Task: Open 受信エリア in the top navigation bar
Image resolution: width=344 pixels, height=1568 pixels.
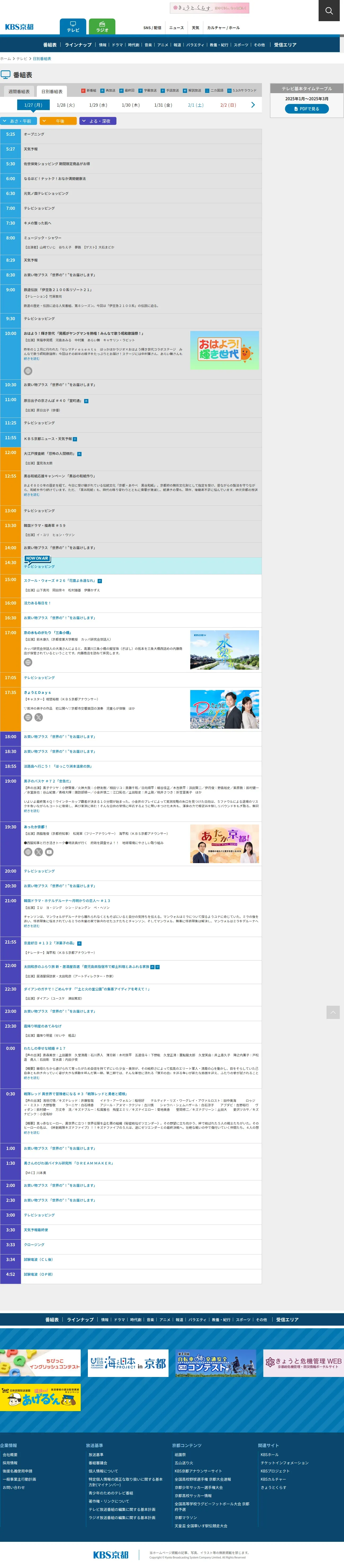Action: (285, 44)
